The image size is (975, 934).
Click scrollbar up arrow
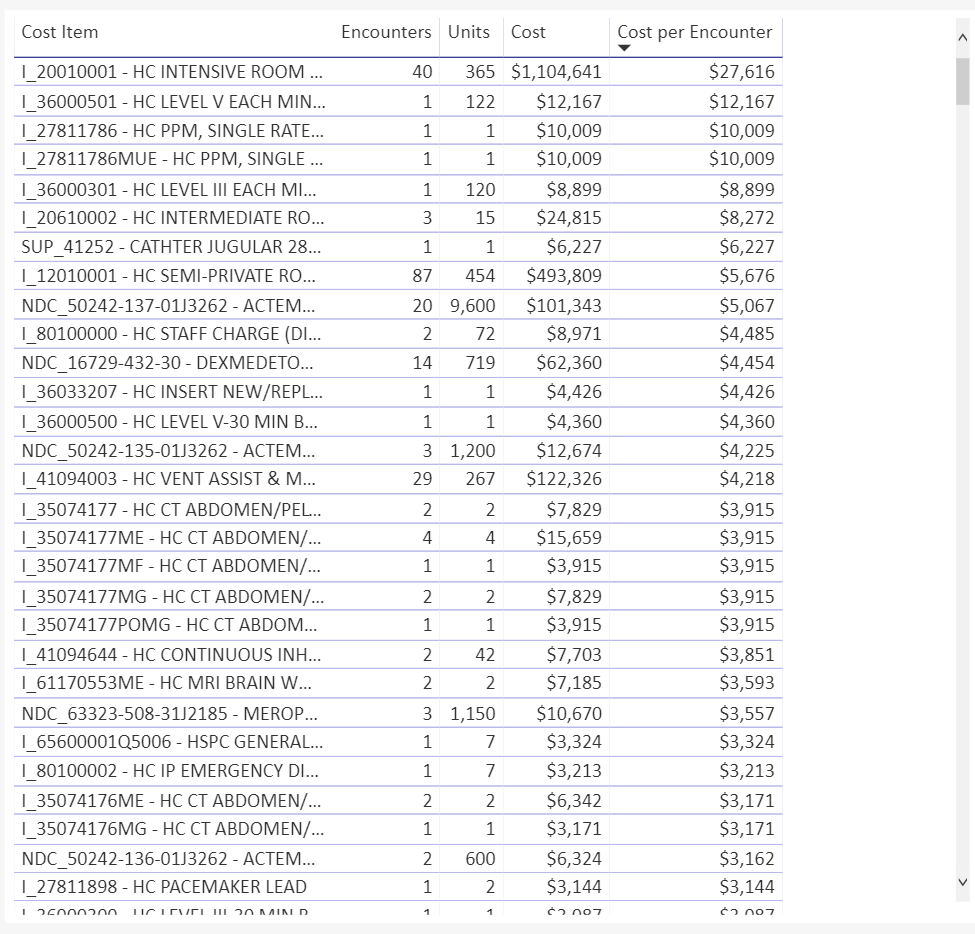pos(963,38)
